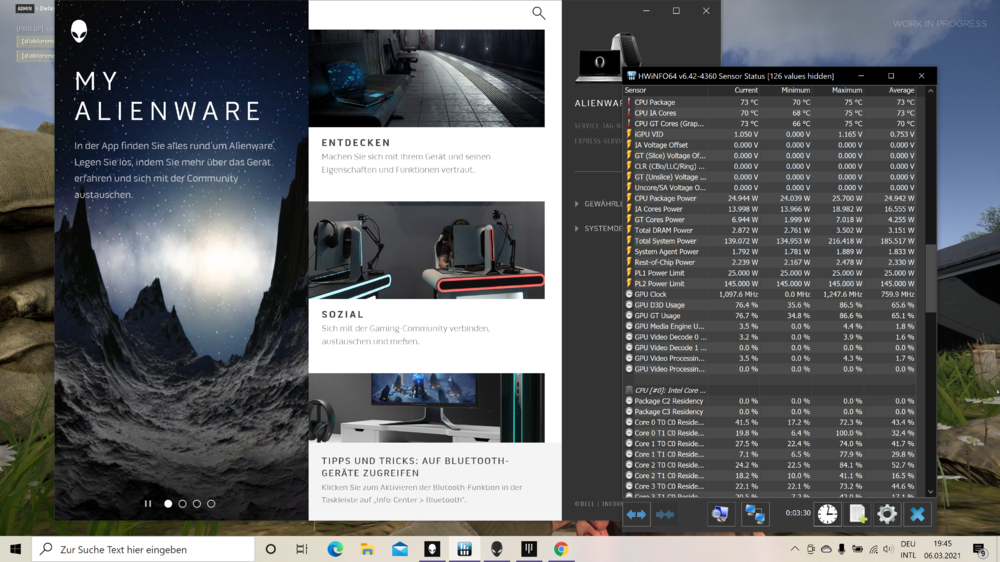Screen dimensions: 1000x562
Task: Expand the Gewährleistung section arrow
Action: [x=577, y=204]
